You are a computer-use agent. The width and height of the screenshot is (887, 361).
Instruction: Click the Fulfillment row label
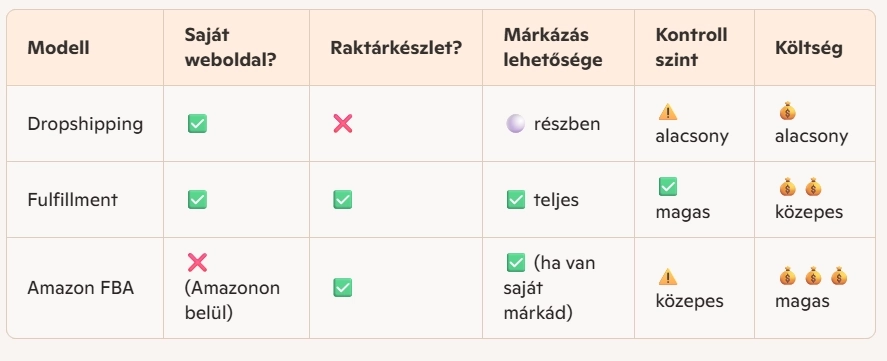pos(72,200)
